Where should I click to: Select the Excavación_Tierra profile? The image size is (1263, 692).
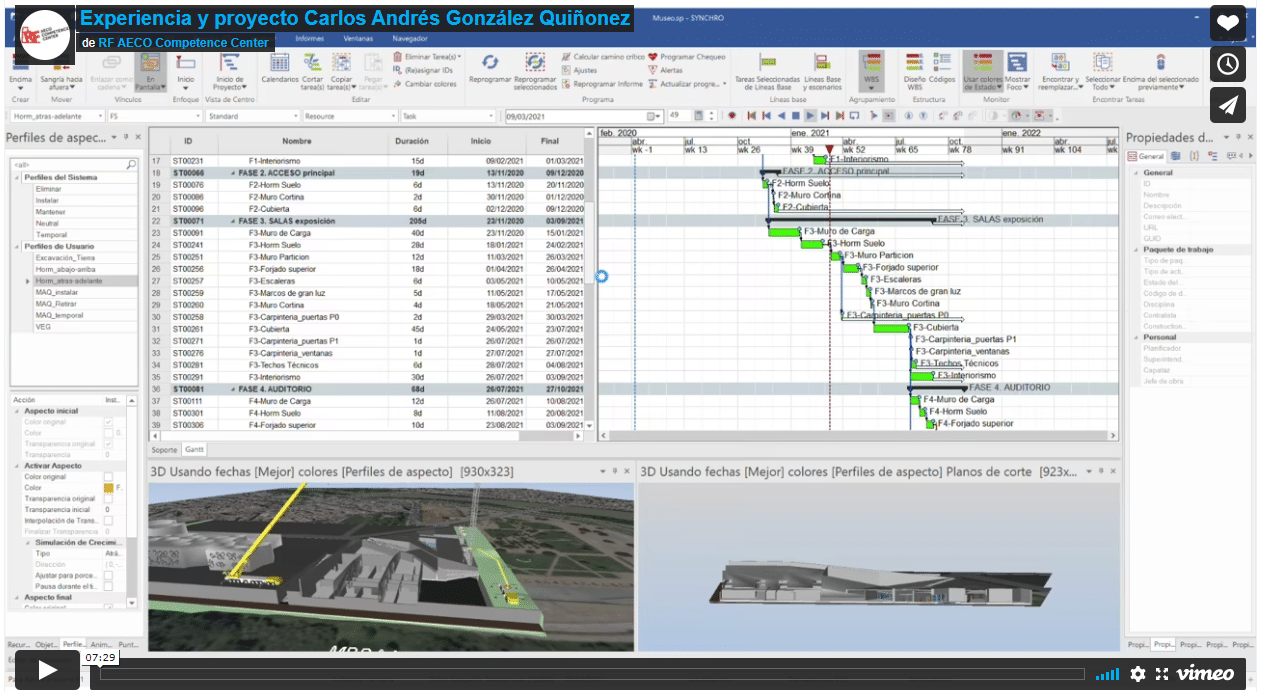click(x=64, y=258)
